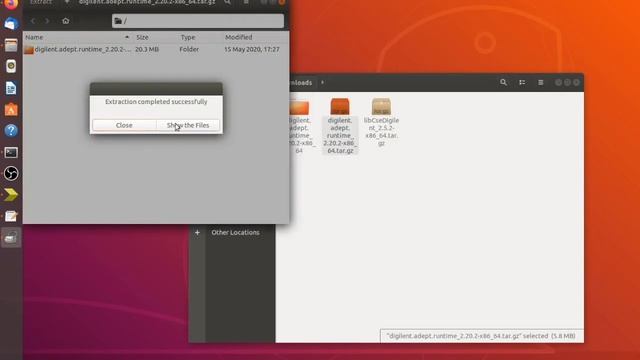Image resolution: width=640 pixels, height=360 pixels.
Task: Open Text Editor from the dock
Action: click(11, 216)
